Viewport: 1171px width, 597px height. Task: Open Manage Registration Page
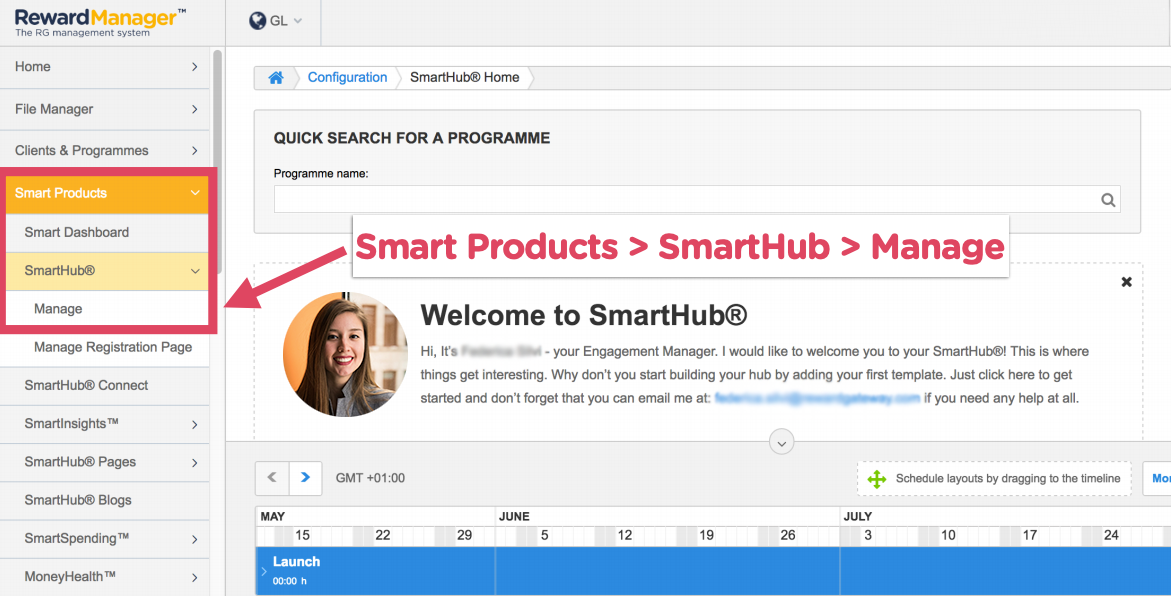pos(105,347)
